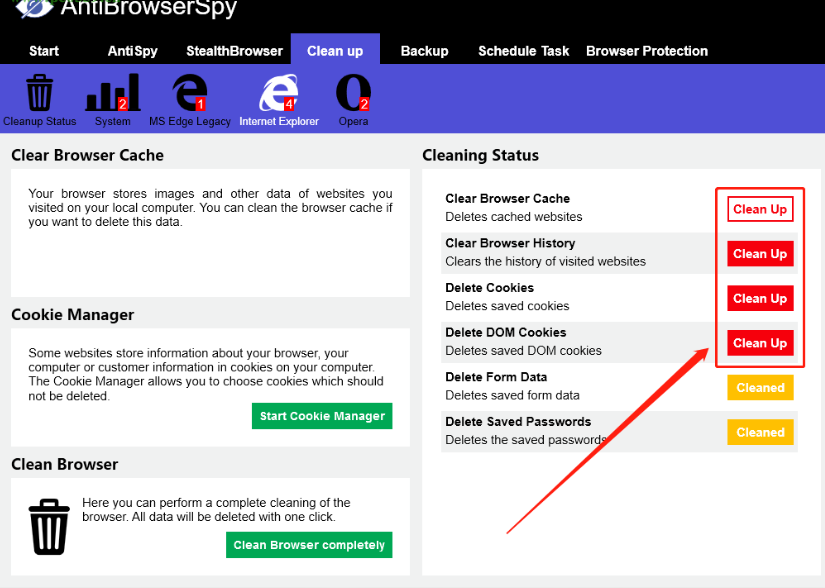This screenshot has width=825, height=588.
Task: Select the MS Edge Legacy browser icon
Action: pyautogui.click(x=189, y=93)
